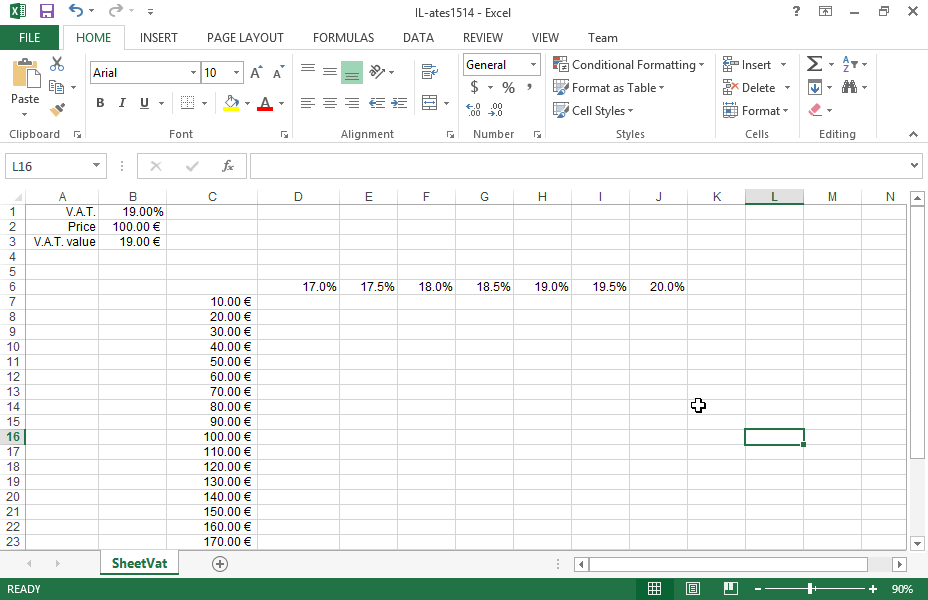This screenshot has height=600, width=928.
Task: Open Conditional Formatting menu
Action: point(628,65)
